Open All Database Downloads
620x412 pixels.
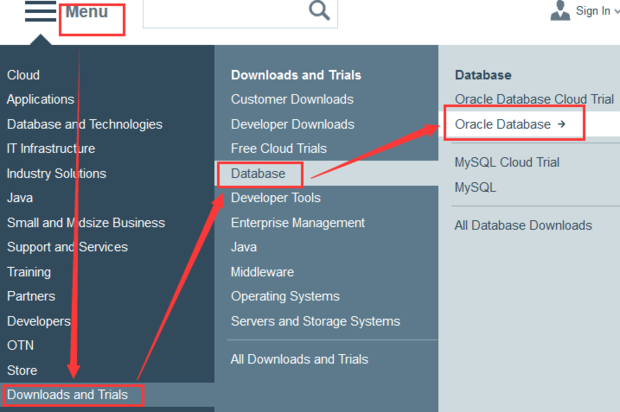pos(523,226)
